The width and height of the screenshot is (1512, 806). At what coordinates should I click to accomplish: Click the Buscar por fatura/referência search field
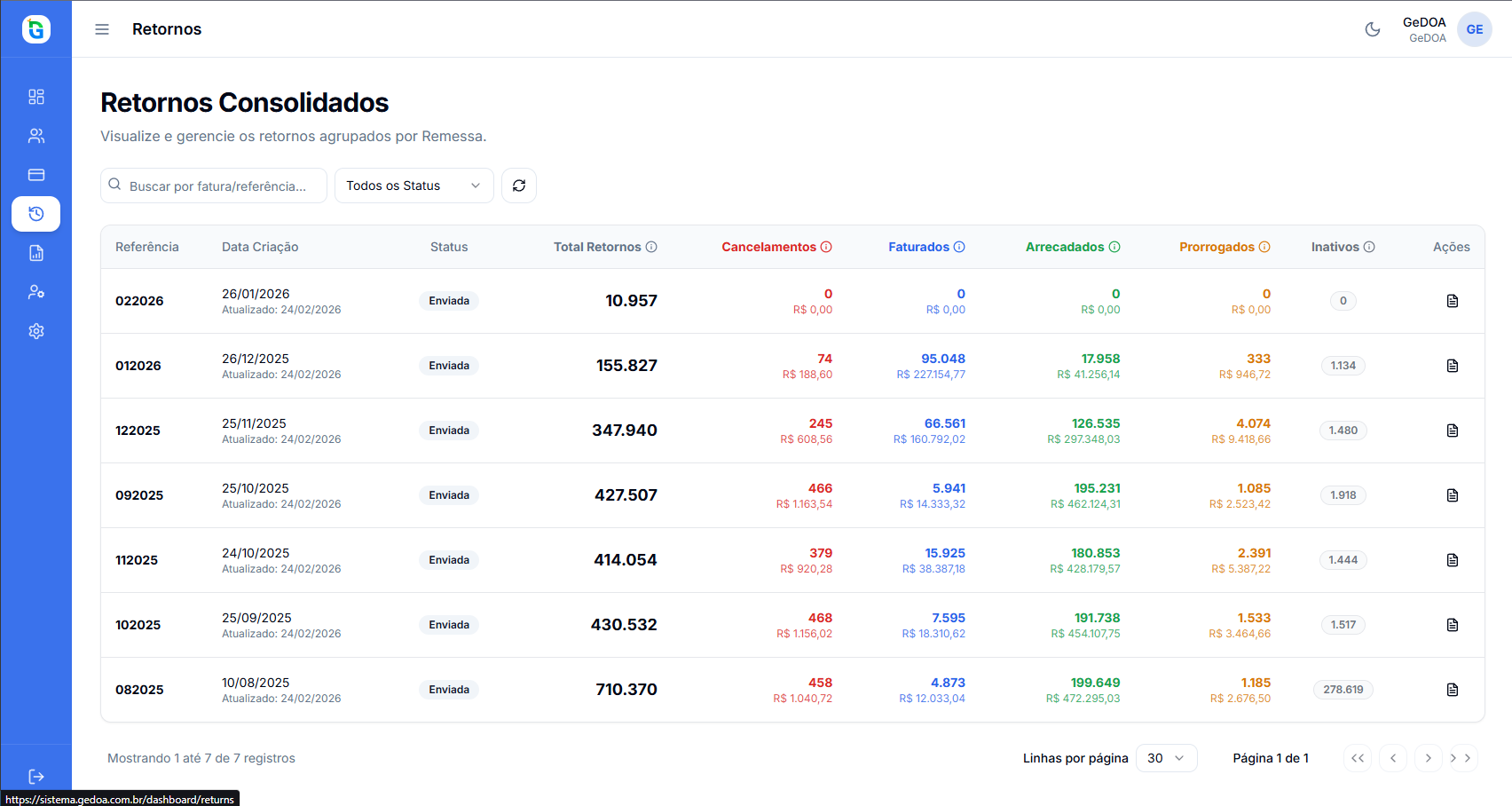pyautogui.click(x=217, y=186)
